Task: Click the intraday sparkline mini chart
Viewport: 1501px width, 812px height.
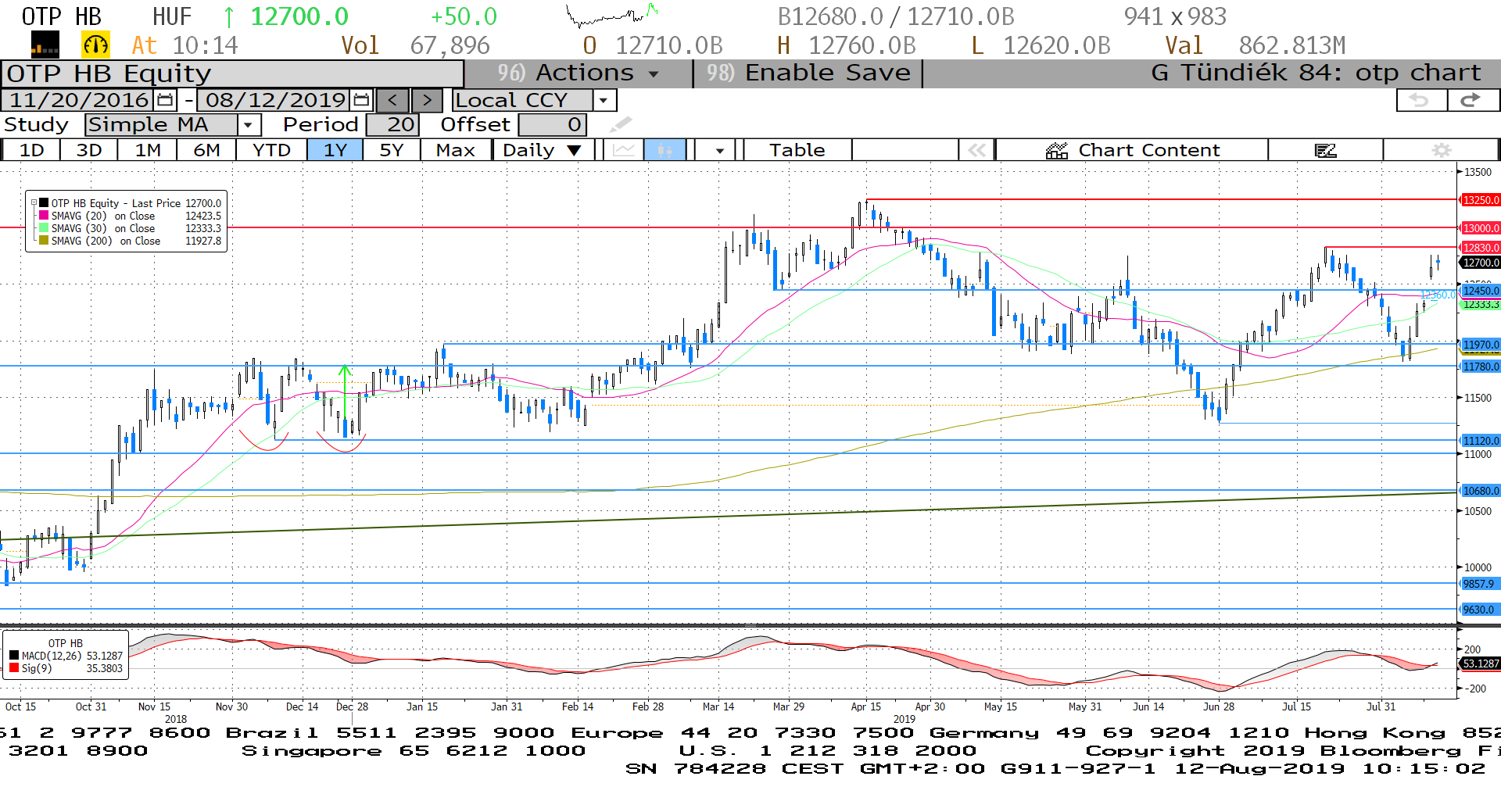Action: (x=612, y=15)
